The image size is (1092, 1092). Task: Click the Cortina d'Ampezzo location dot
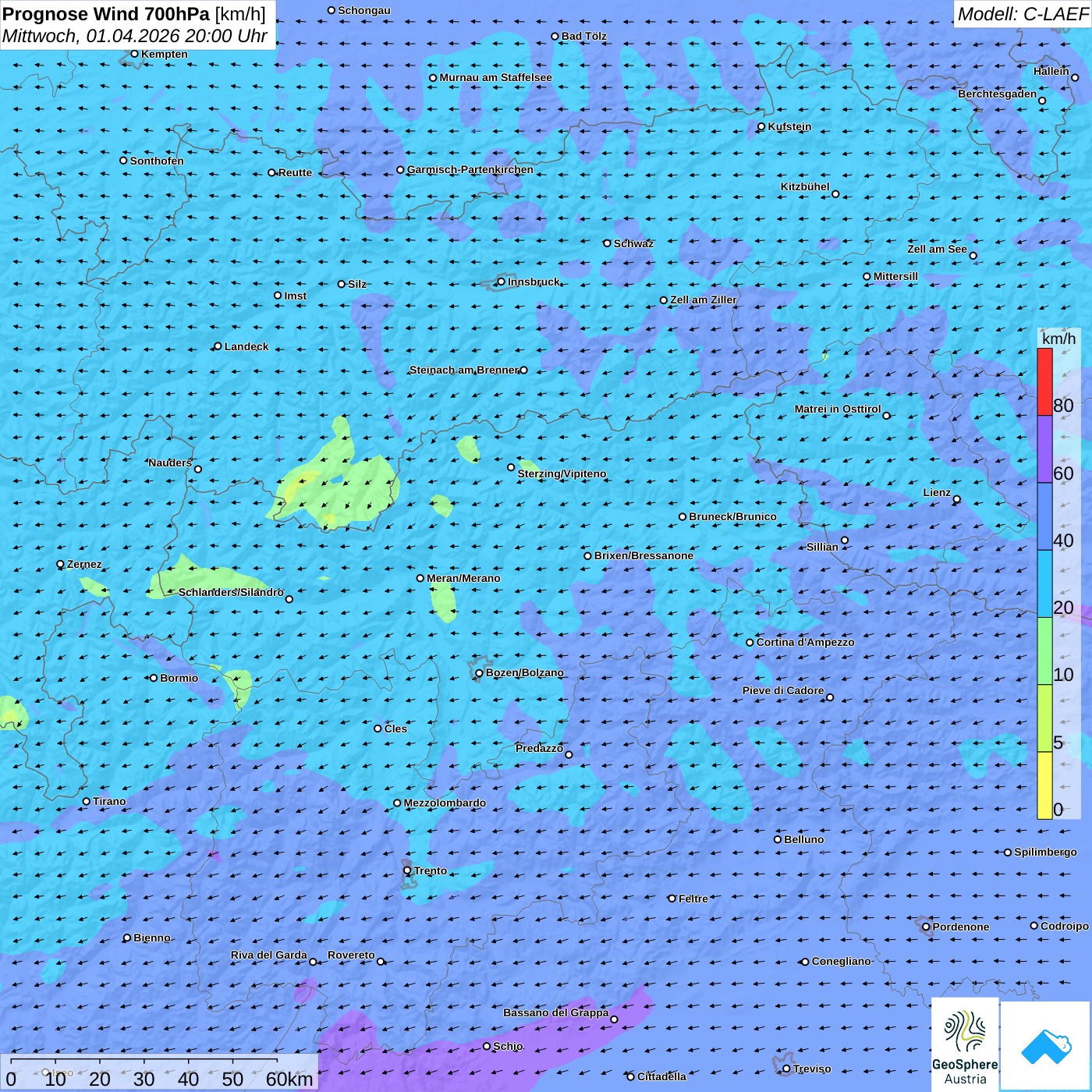750,643
